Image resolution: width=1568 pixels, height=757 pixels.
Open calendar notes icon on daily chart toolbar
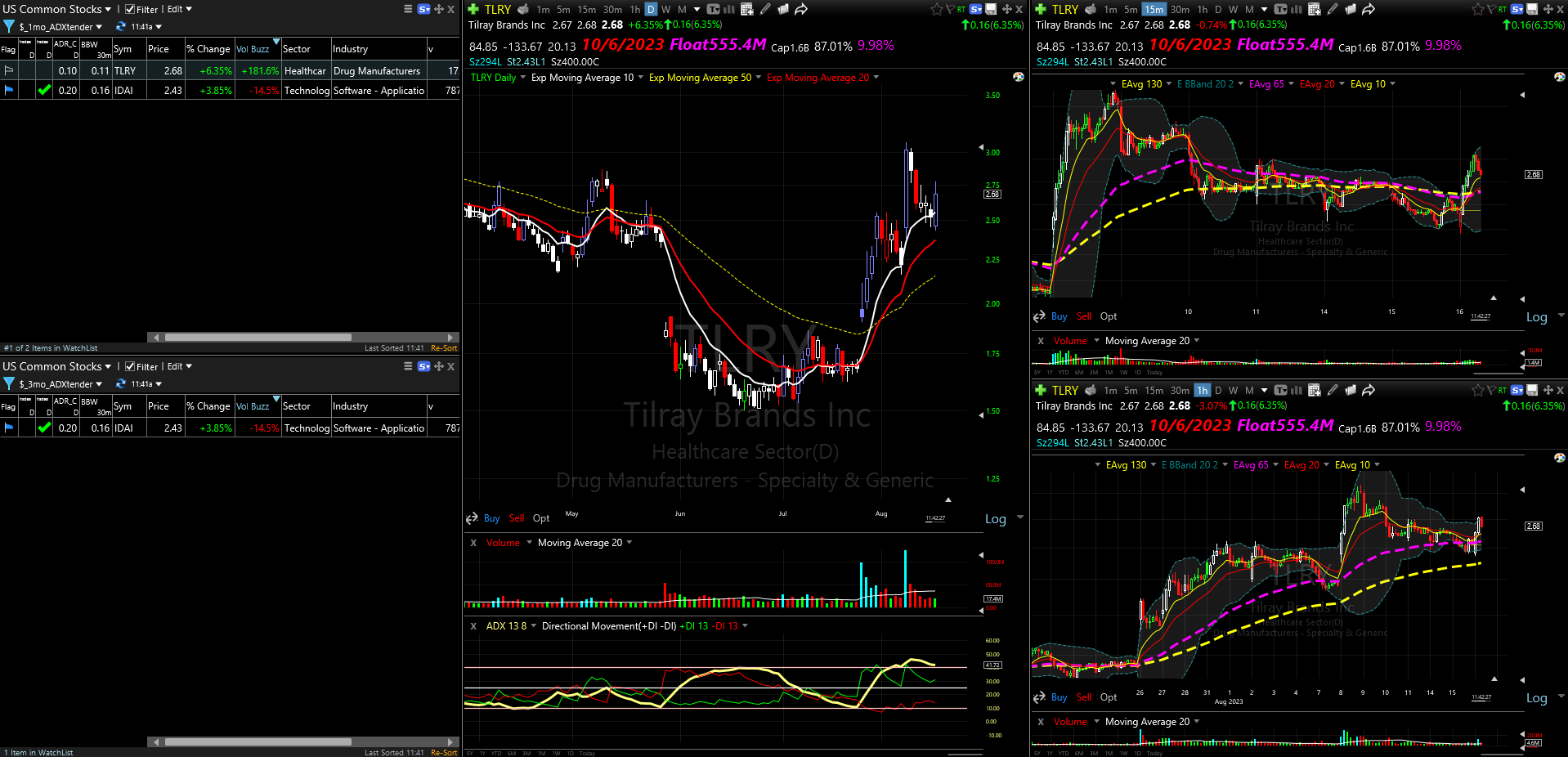coord(746,9)
